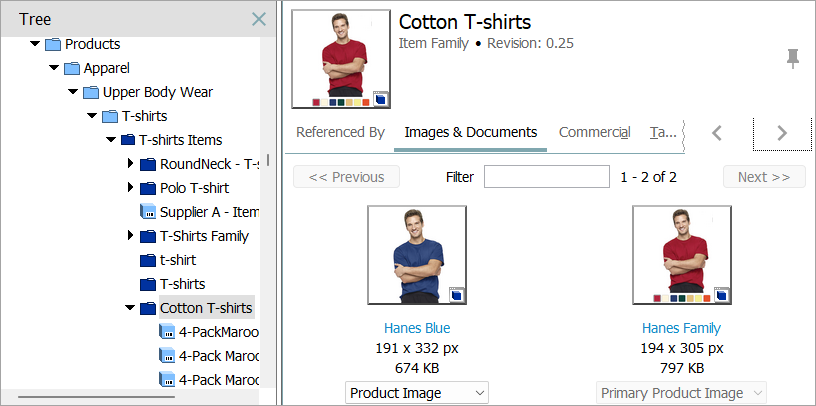The width and height of the screenshot is (816, 406).
Task: Switch to the Referenced By tab
Action: click(x=340, y=132)
